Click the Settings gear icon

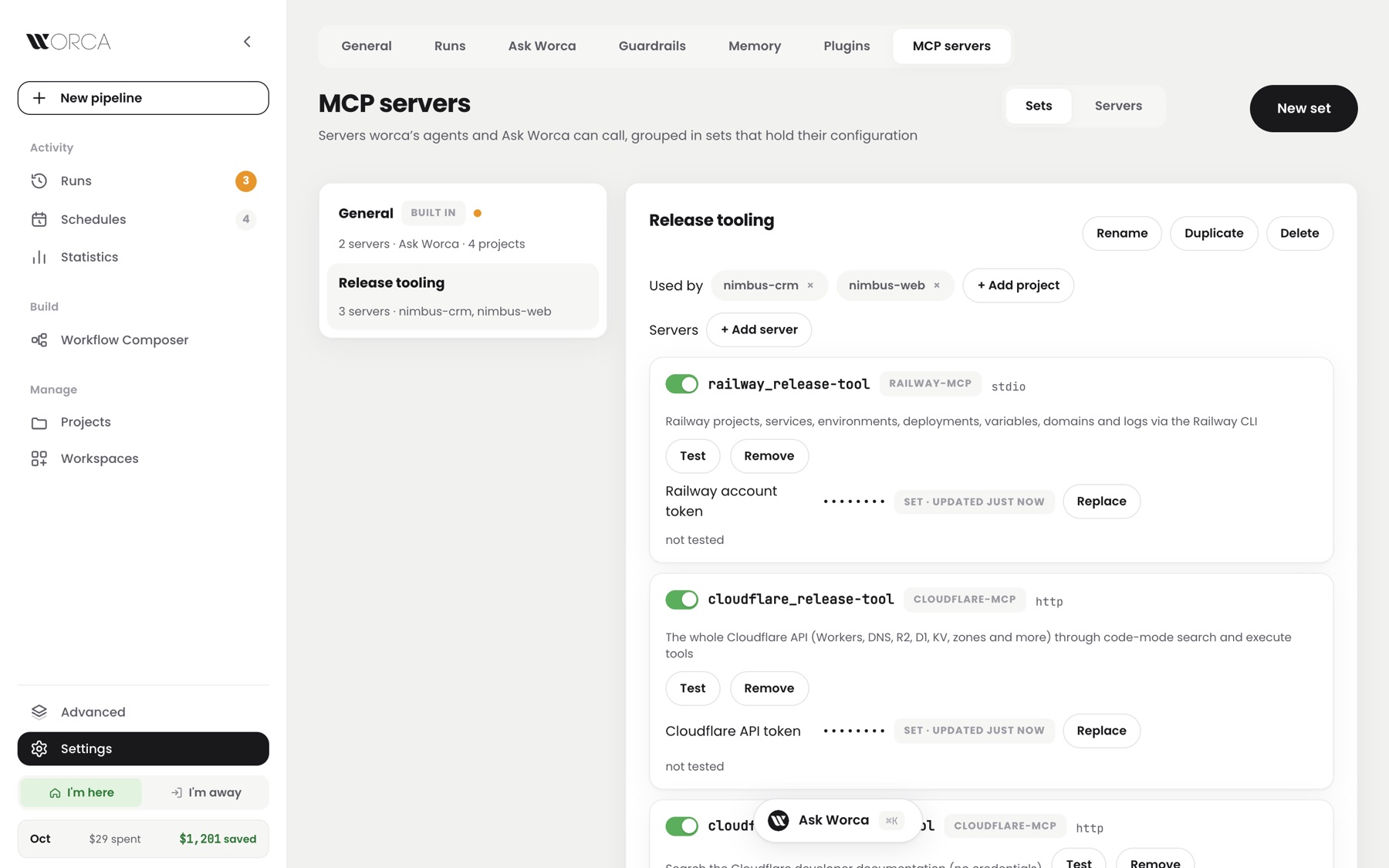[39, 748]
